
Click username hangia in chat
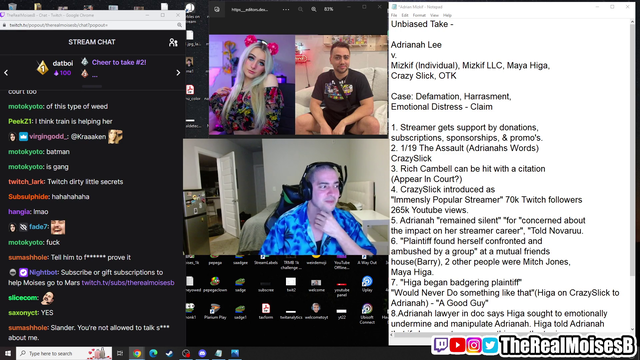point(19,212)
